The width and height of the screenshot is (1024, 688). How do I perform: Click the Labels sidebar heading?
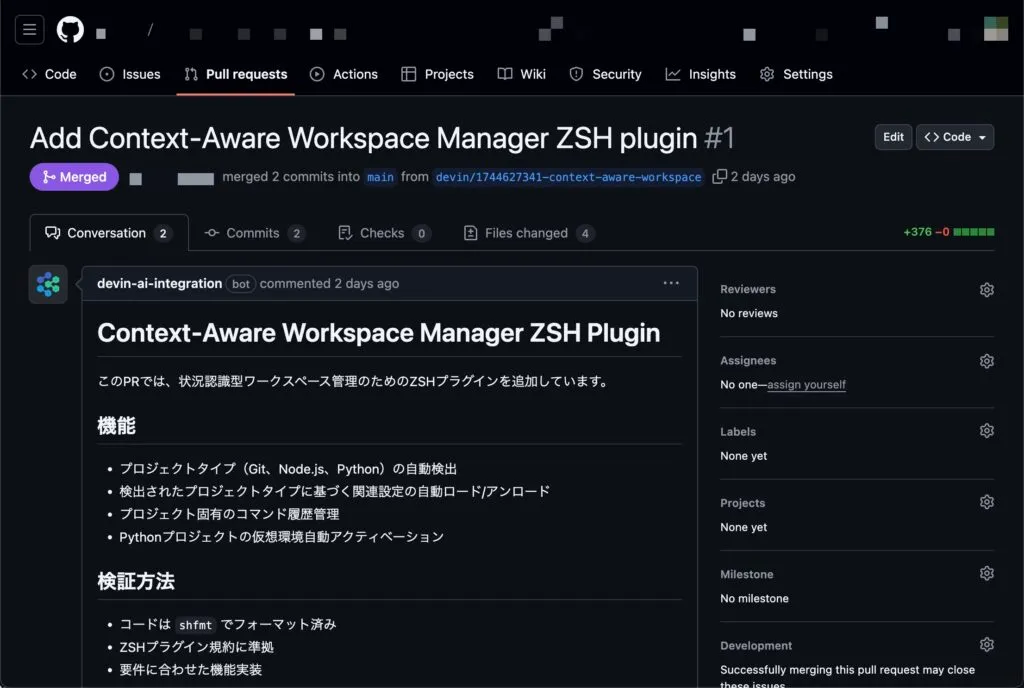click(738, 431)
